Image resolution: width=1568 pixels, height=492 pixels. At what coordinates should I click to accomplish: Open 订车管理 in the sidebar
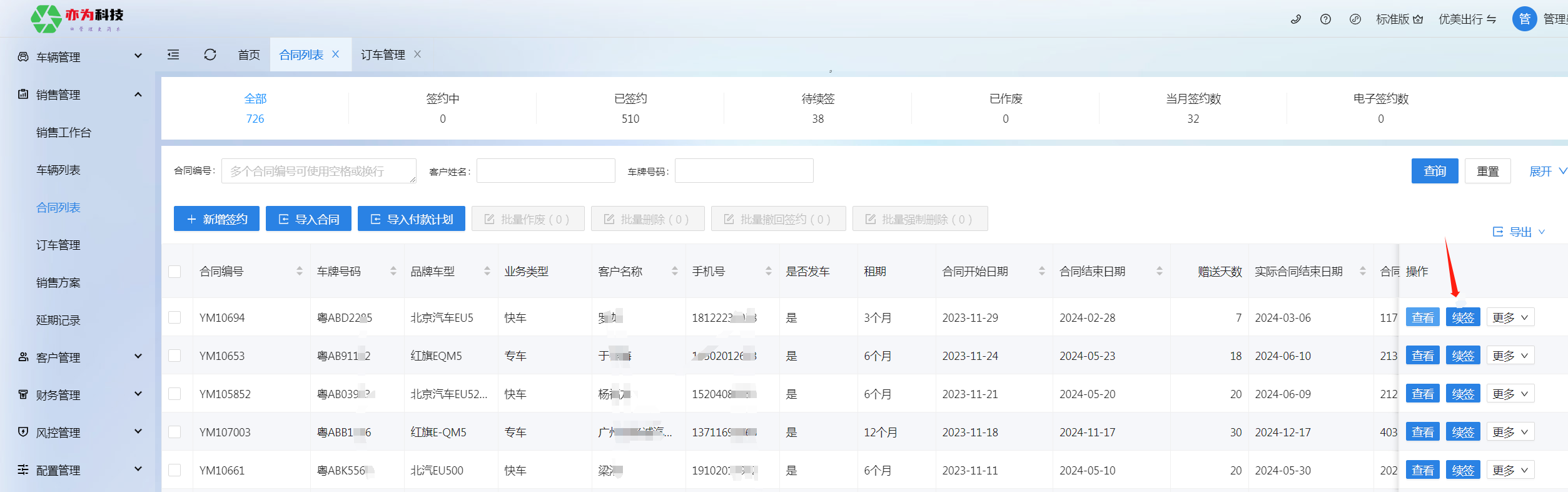58,245
